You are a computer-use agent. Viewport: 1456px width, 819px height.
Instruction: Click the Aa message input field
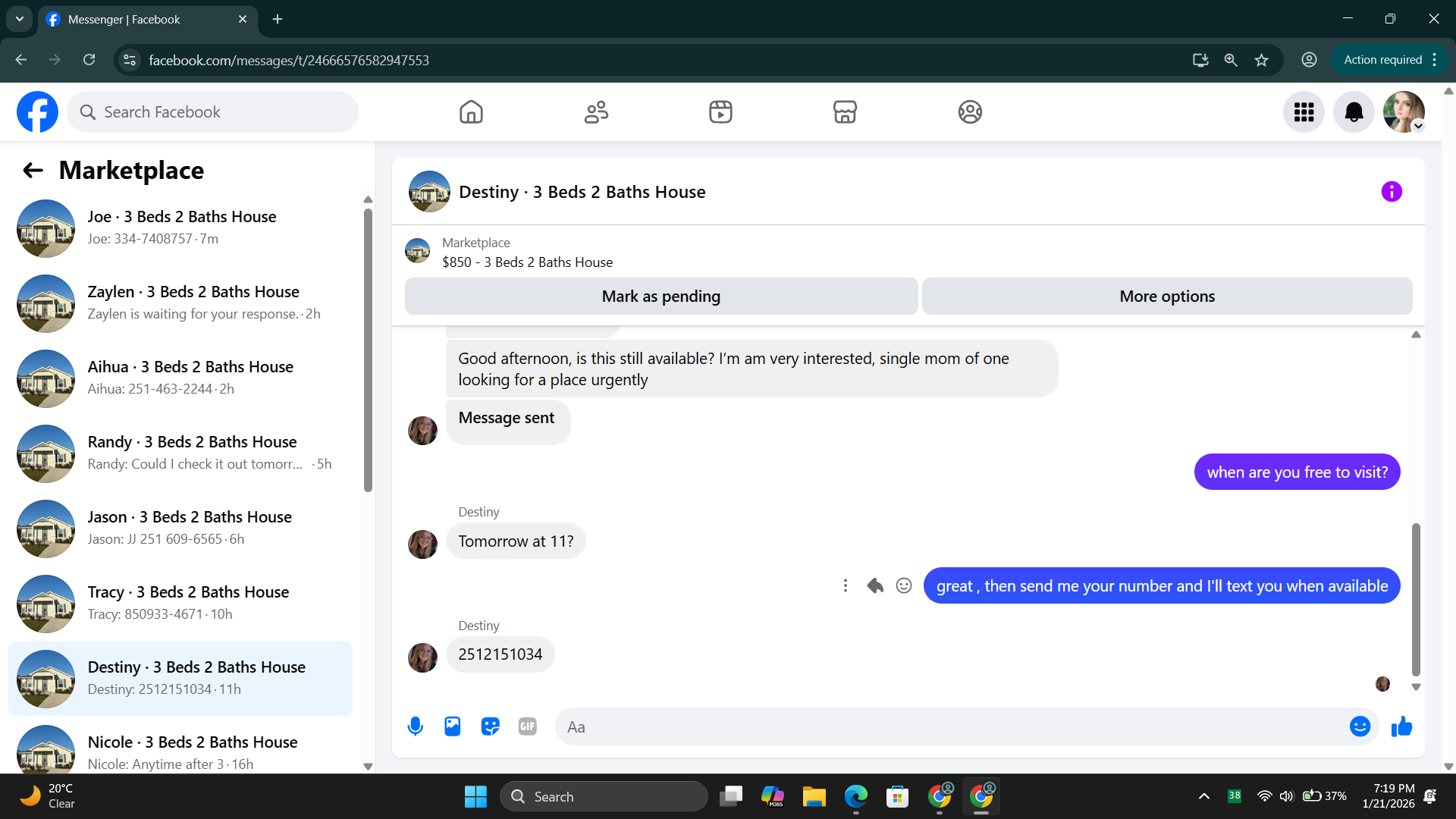(948, 726)
